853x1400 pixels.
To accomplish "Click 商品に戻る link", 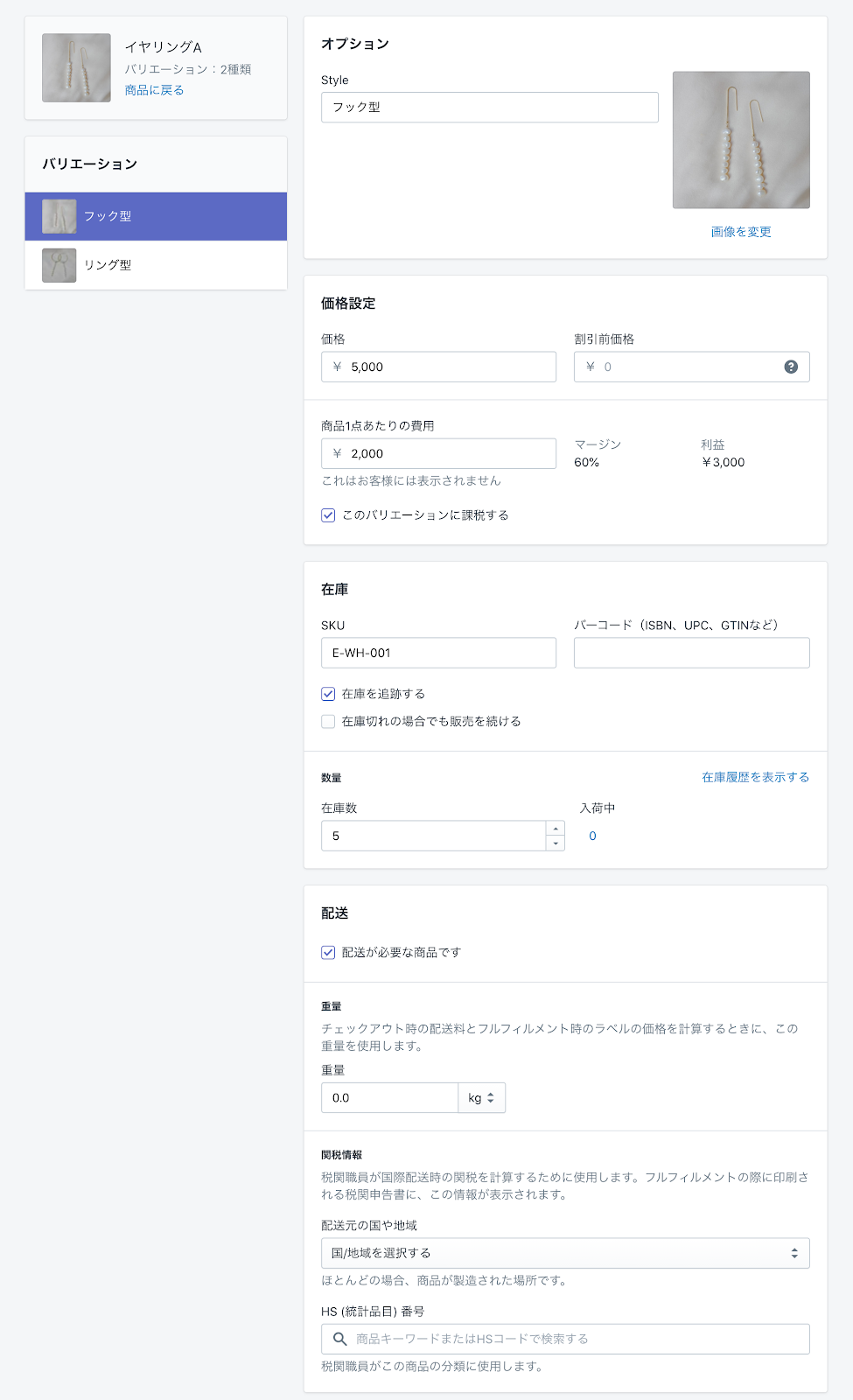I will point(154,90).
